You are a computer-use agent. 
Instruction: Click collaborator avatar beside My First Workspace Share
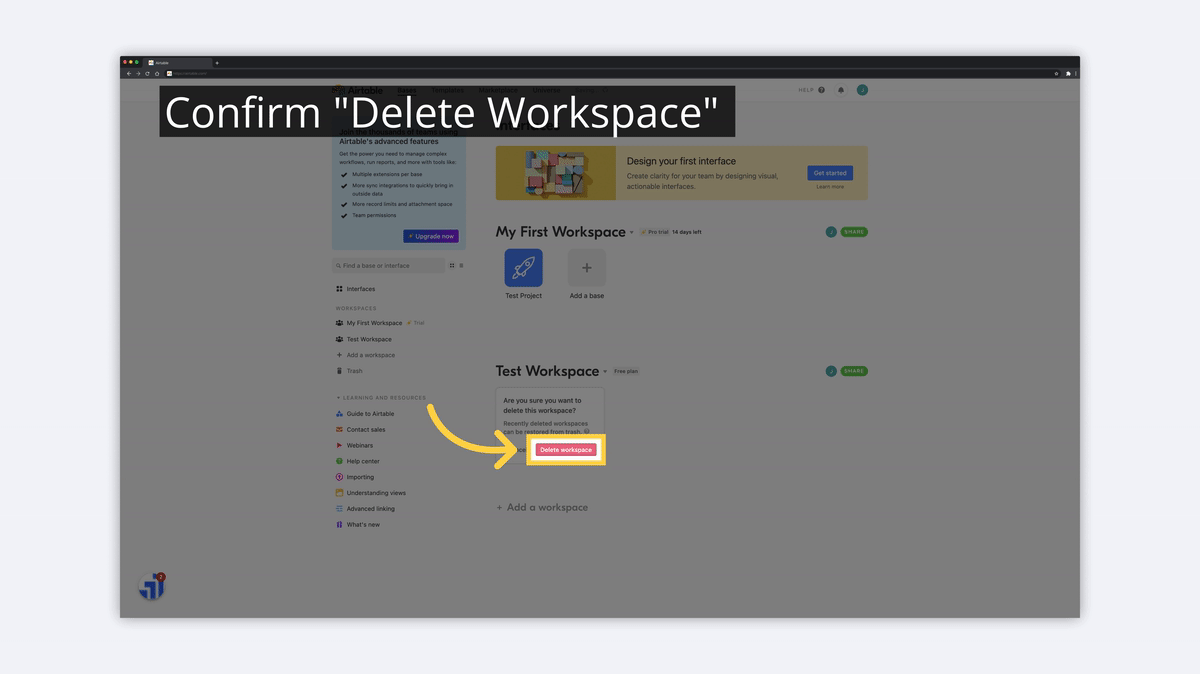[831, 232]
